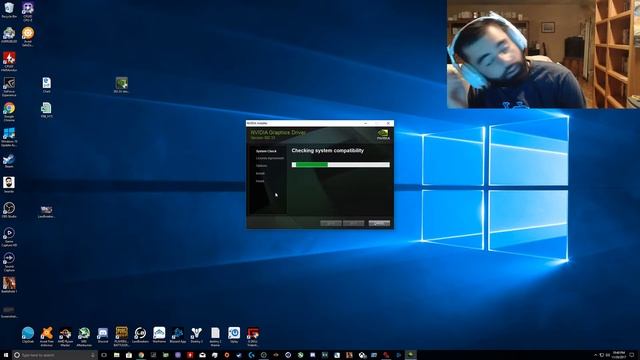Open the Avast Free Antivirus shortcut
This screenshot has width=640, height=360.
[x=47, y=336]
